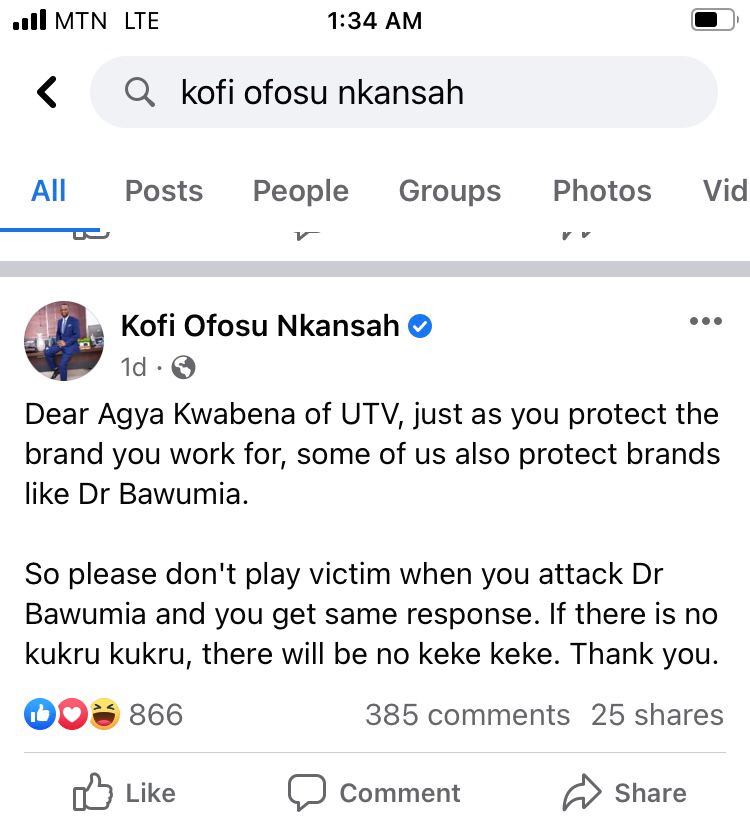750x817 pixels.
Task: Open the 25 shares list
Action: [x=657, y=715]
